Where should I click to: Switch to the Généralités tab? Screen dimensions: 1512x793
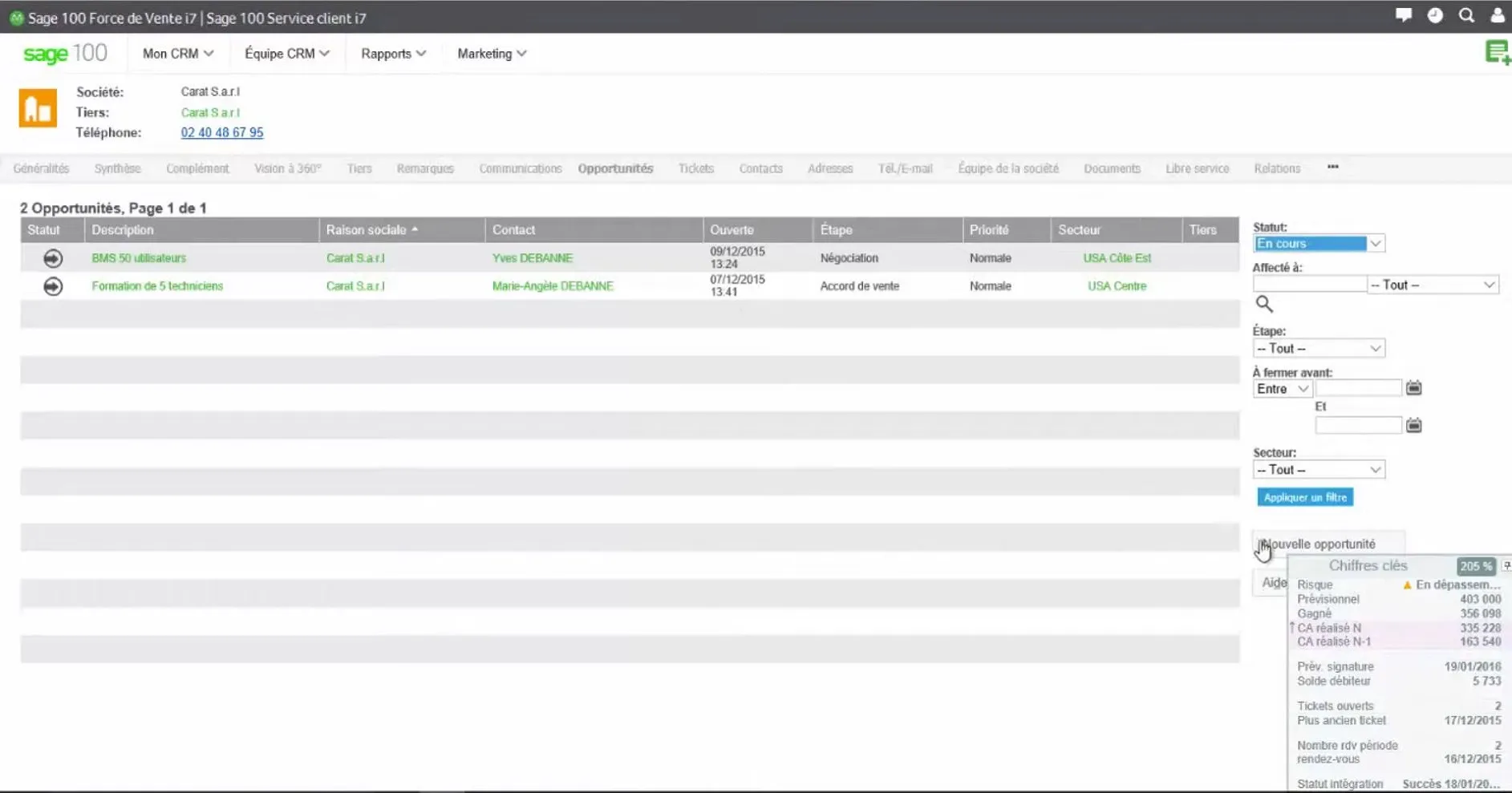tap(42, 168)
